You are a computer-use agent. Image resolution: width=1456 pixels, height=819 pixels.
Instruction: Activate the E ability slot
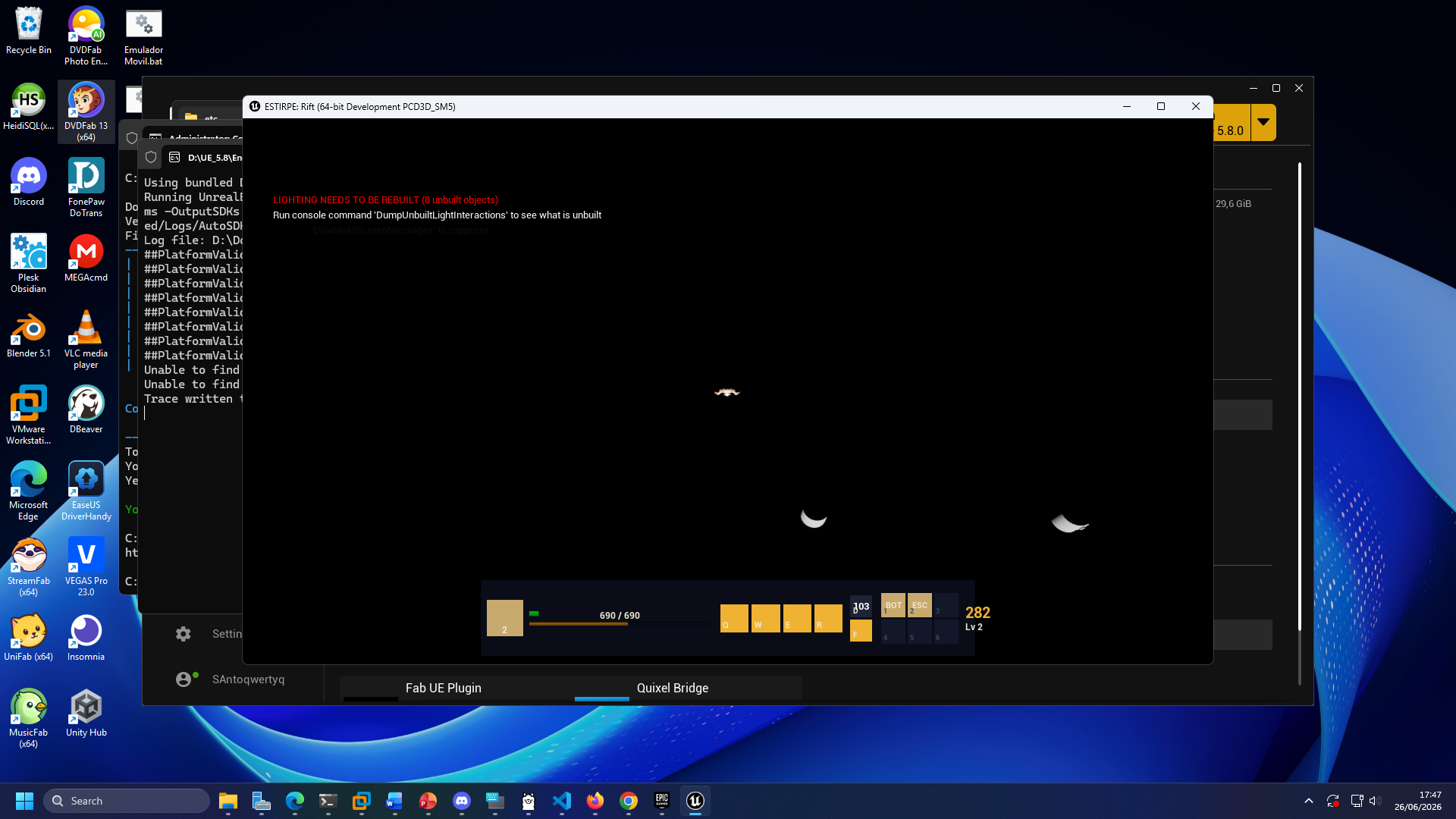click(x=797, y=618)
